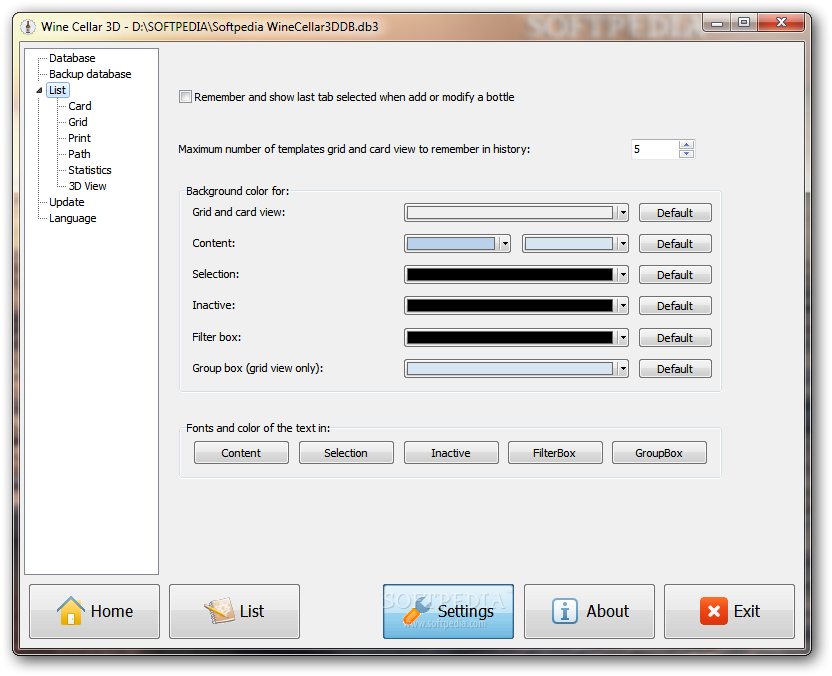Viewport: 832px width, 676px height.
Task: Click the info icon on About button
Action: pos(565,611)
